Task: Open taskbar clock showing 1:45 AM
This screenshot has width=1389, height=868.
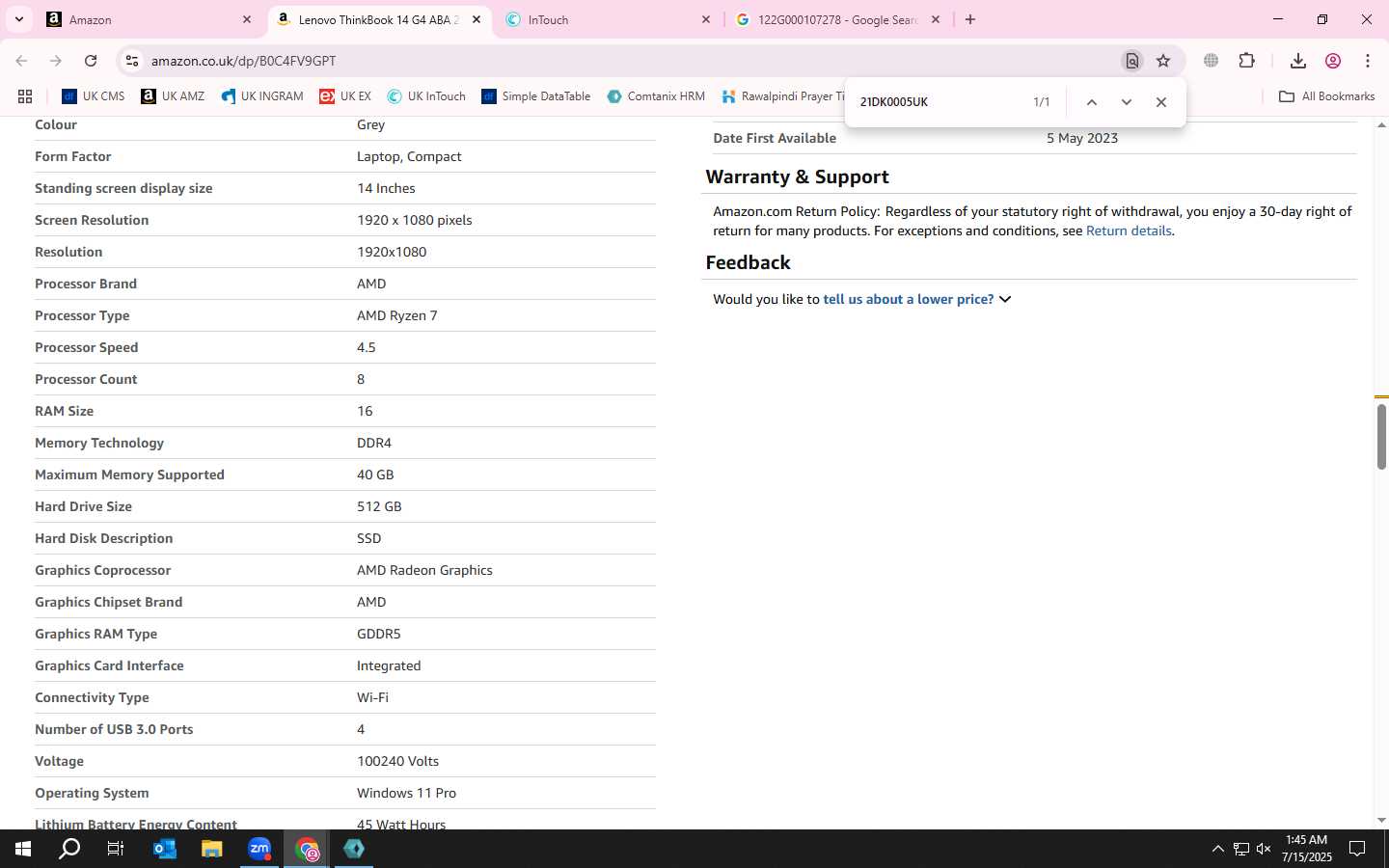Action: (x=1306, y=849)
